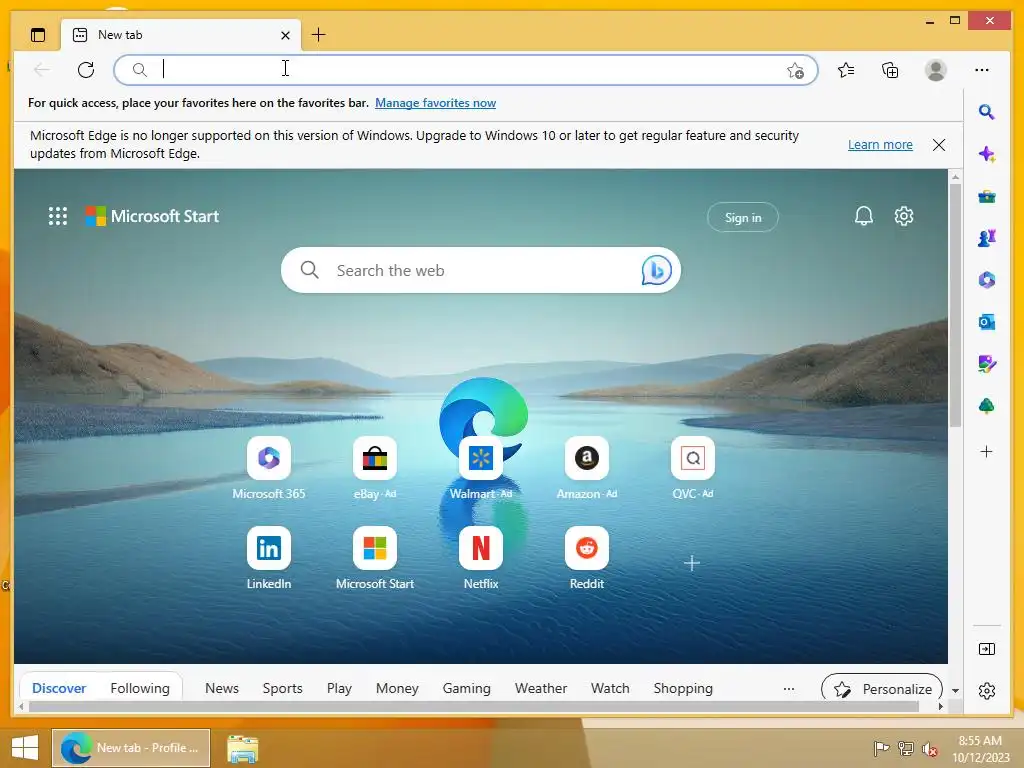Open the tab actions menu icon
1024x768 pixels.
(x=38, y=35)
